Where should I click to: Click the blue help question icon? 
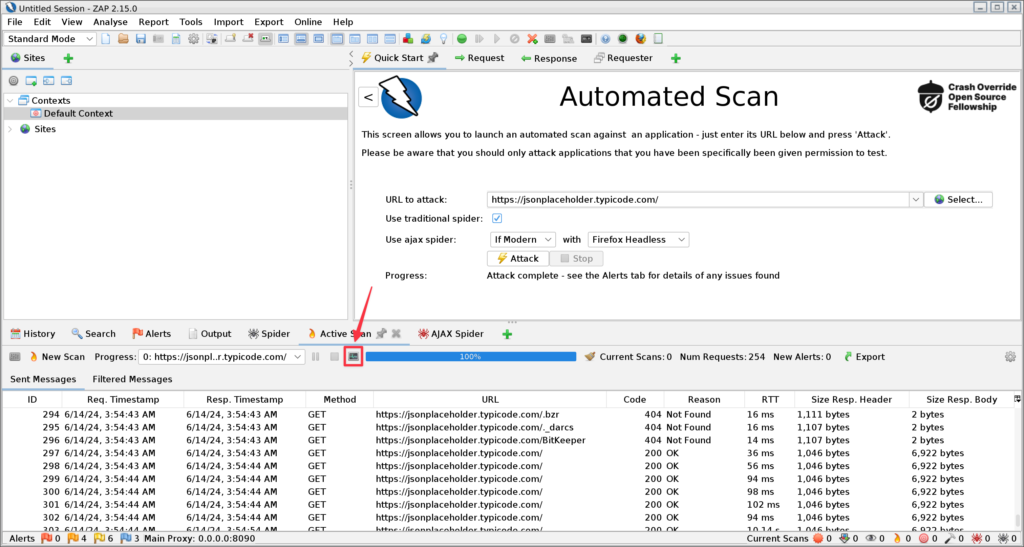point(605,39)
